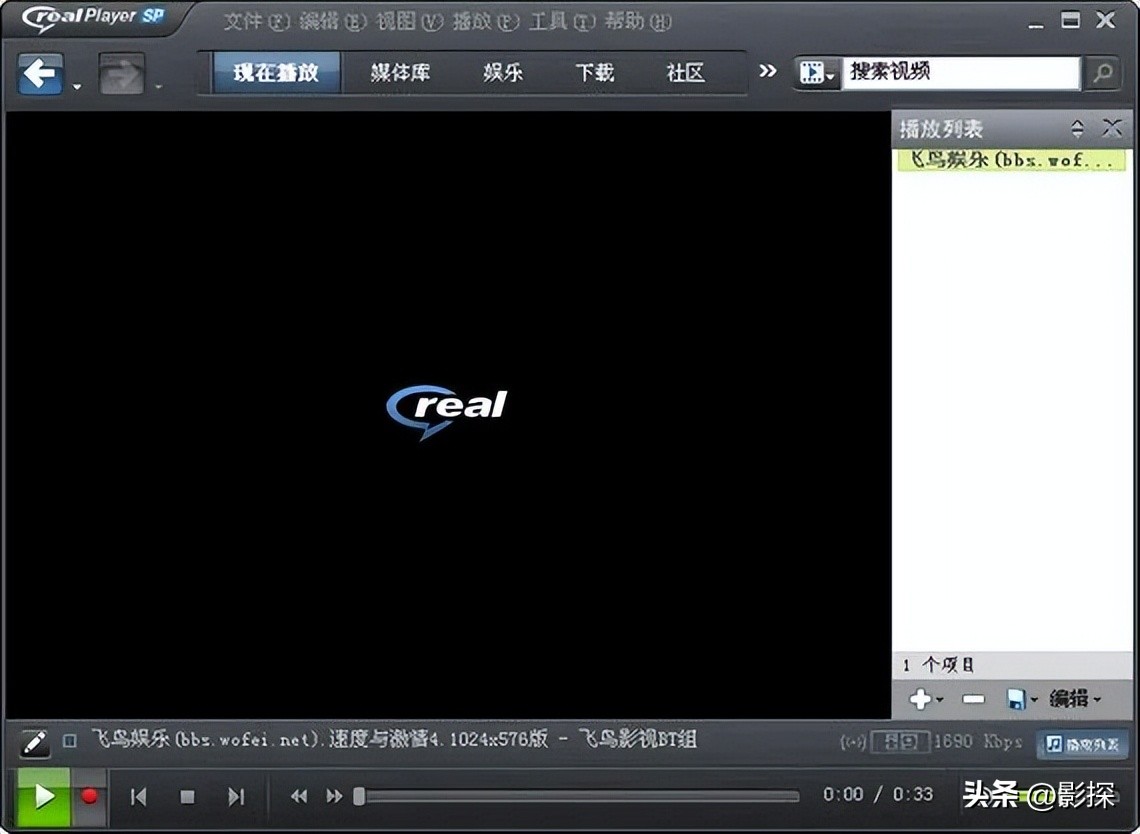The image size is (1140, 834).
Task: Expand the toolbar overflow chevron
Action: 768,72
